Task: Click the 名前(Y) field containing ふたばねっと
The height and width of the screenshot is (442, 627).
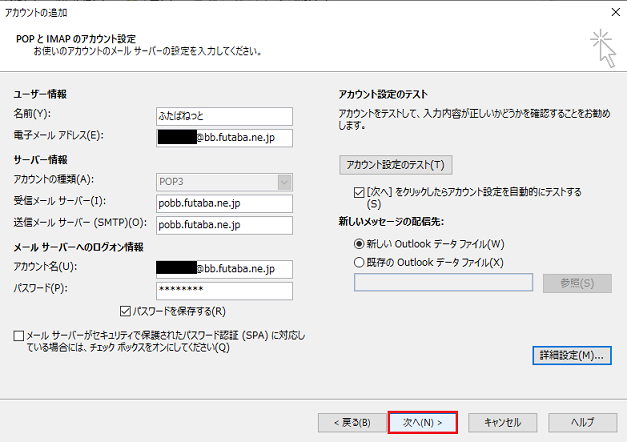Action: tap(224, 116)
